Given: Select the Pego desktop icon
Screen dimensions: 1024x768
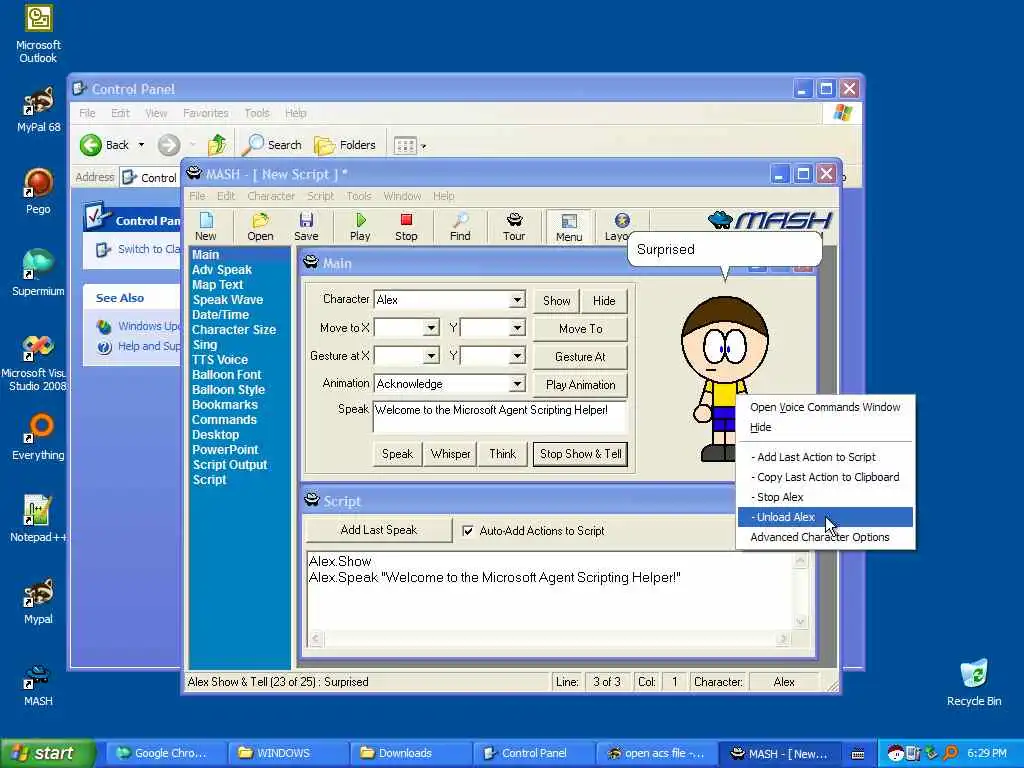Looking at the screenshot, I should [x=38, y=192].
